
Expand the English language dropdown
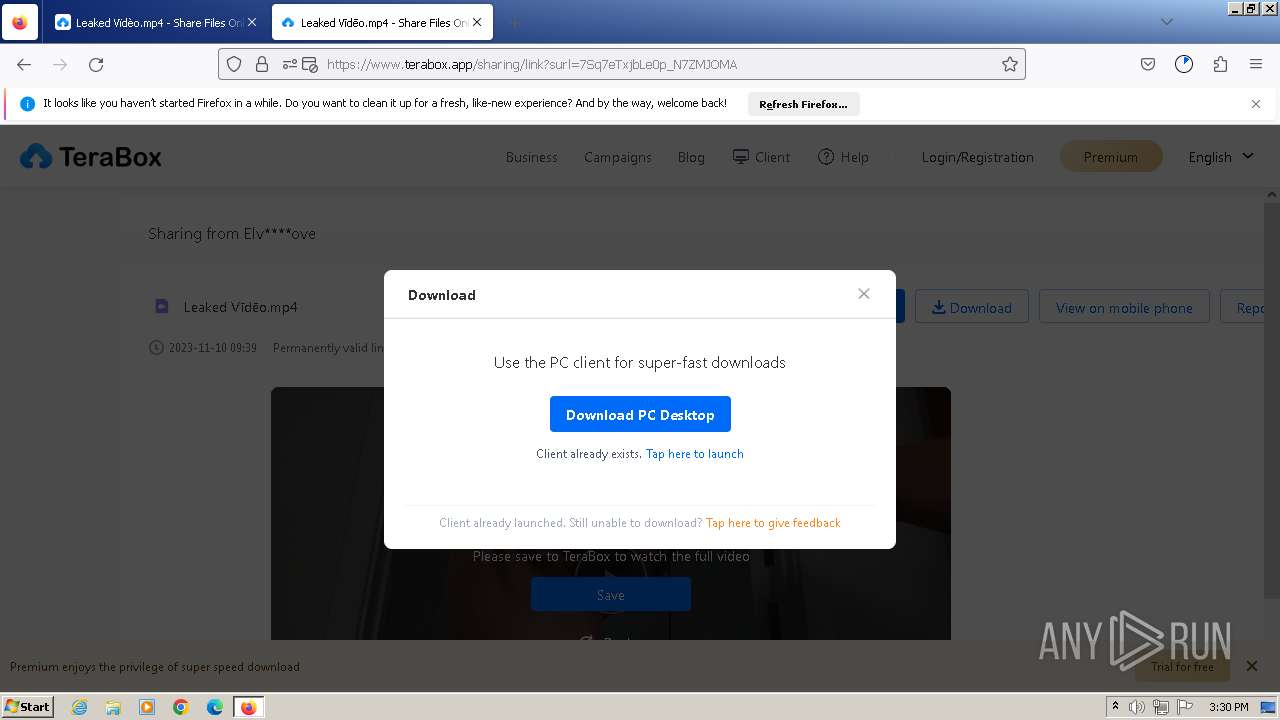1220,157
